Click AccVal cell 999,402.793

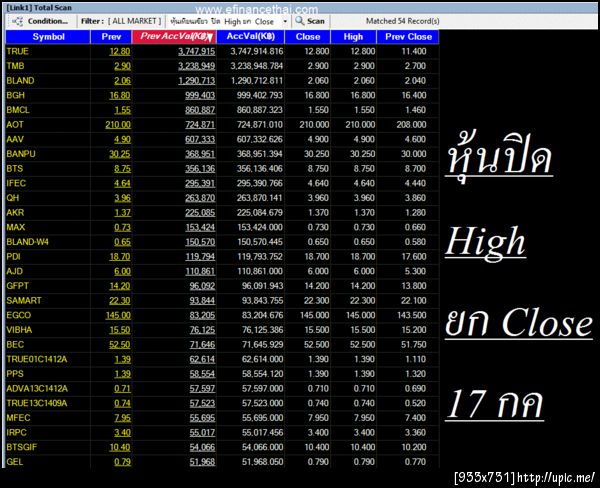(x=259, y=95)
